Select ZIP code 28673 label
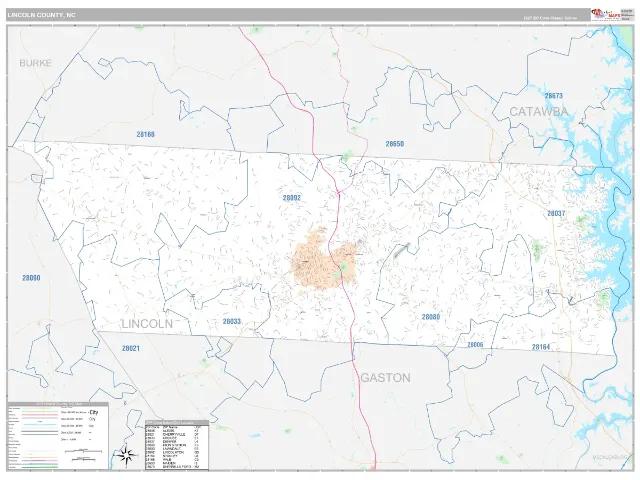Image resolution: width=640 pixels, height=480 pixels. click(x=553, y=96)
